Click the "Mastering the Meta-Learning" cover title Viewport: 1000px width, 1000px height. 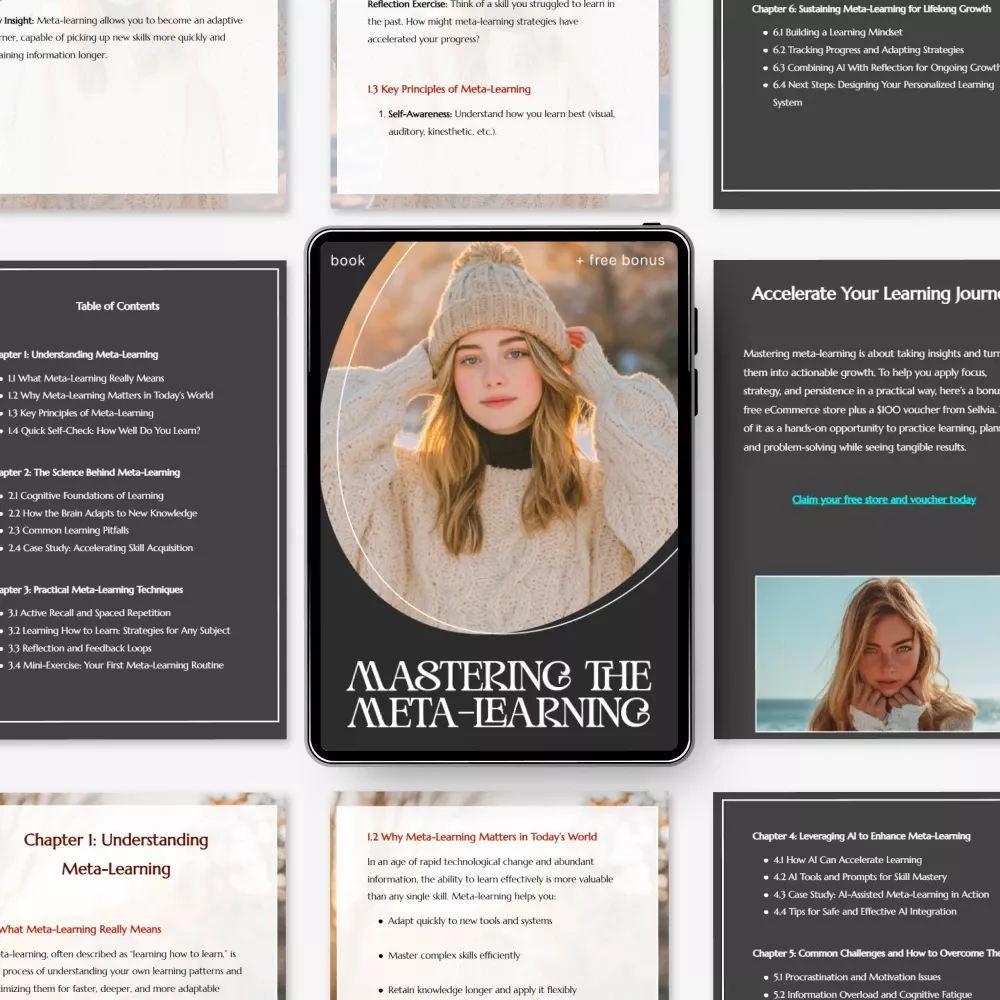(x=499, y=694)
